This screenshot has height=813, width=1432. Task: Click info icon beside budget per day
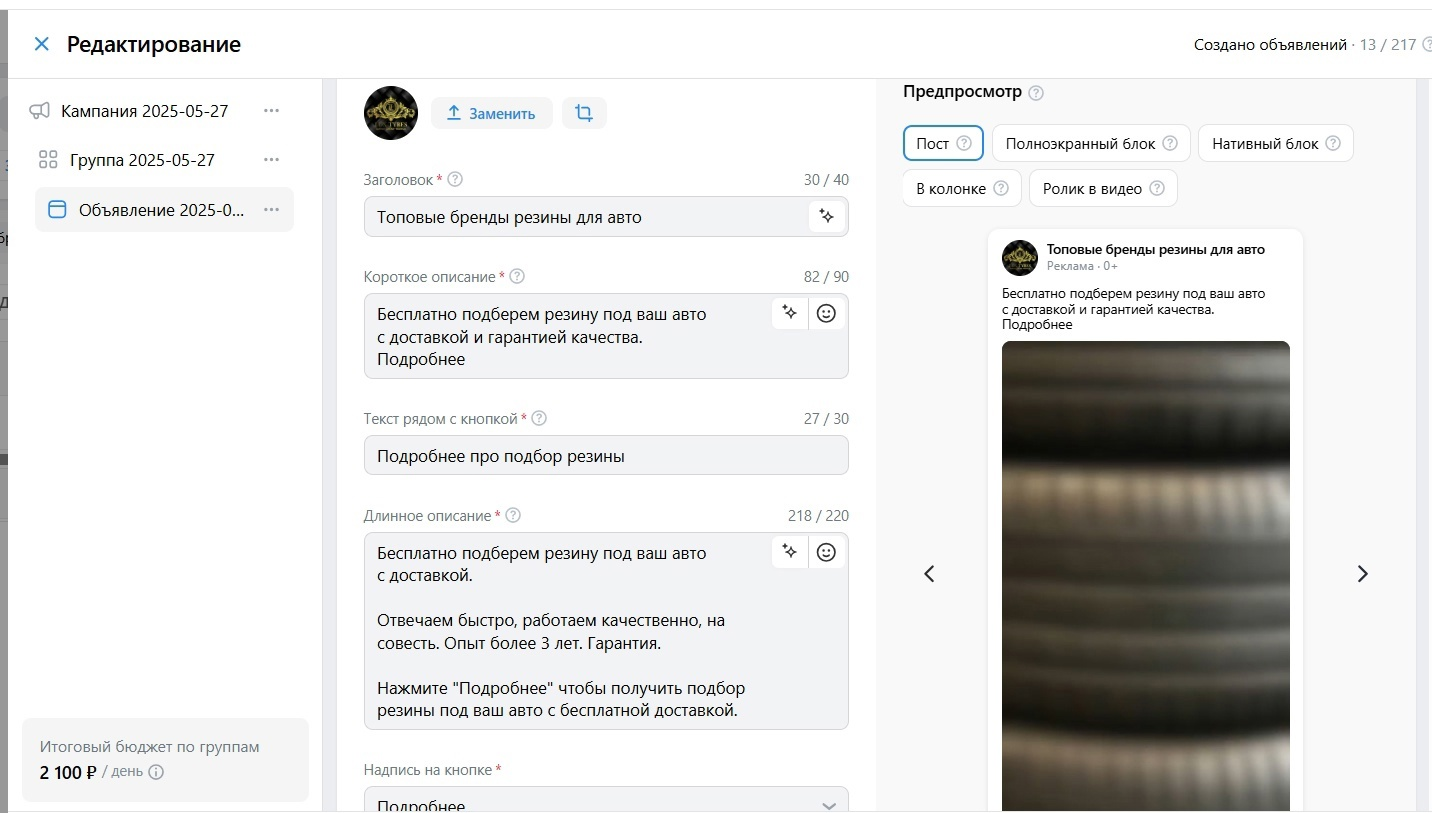click(156, 772)
